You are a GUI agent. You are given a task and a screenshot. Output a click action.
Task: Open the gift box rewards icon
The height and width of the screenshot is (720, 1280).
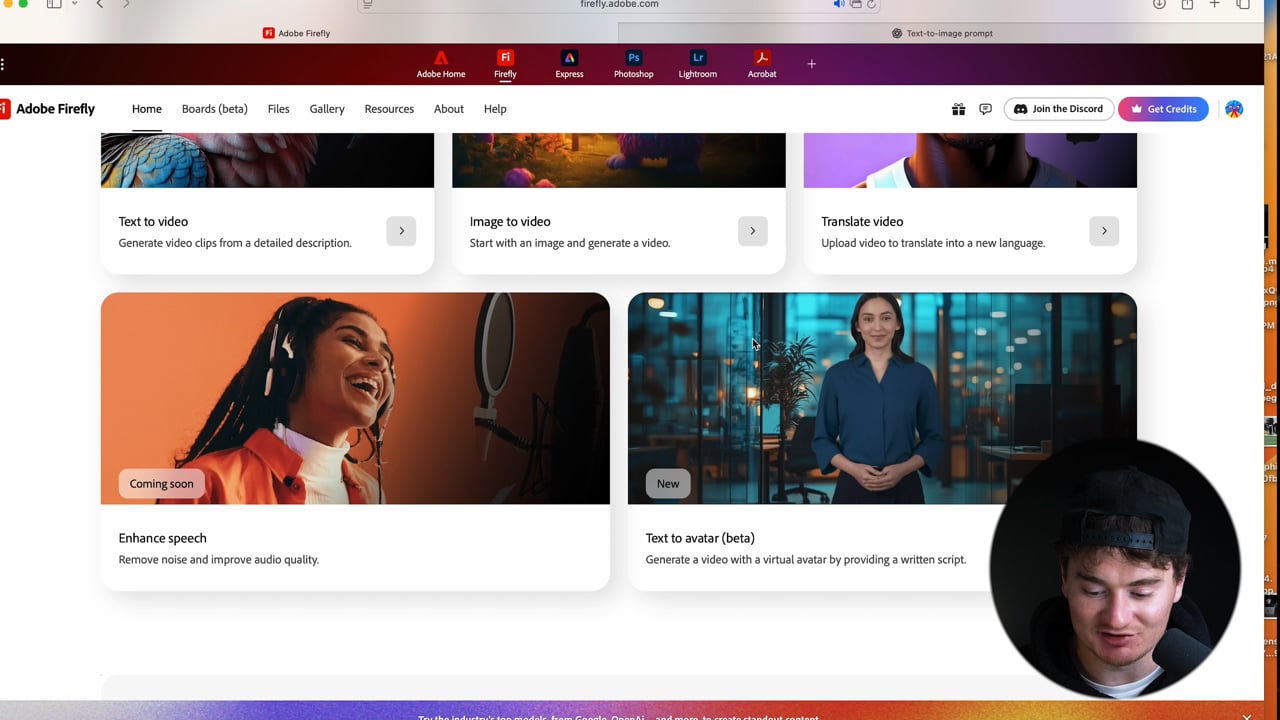(958, 109)
